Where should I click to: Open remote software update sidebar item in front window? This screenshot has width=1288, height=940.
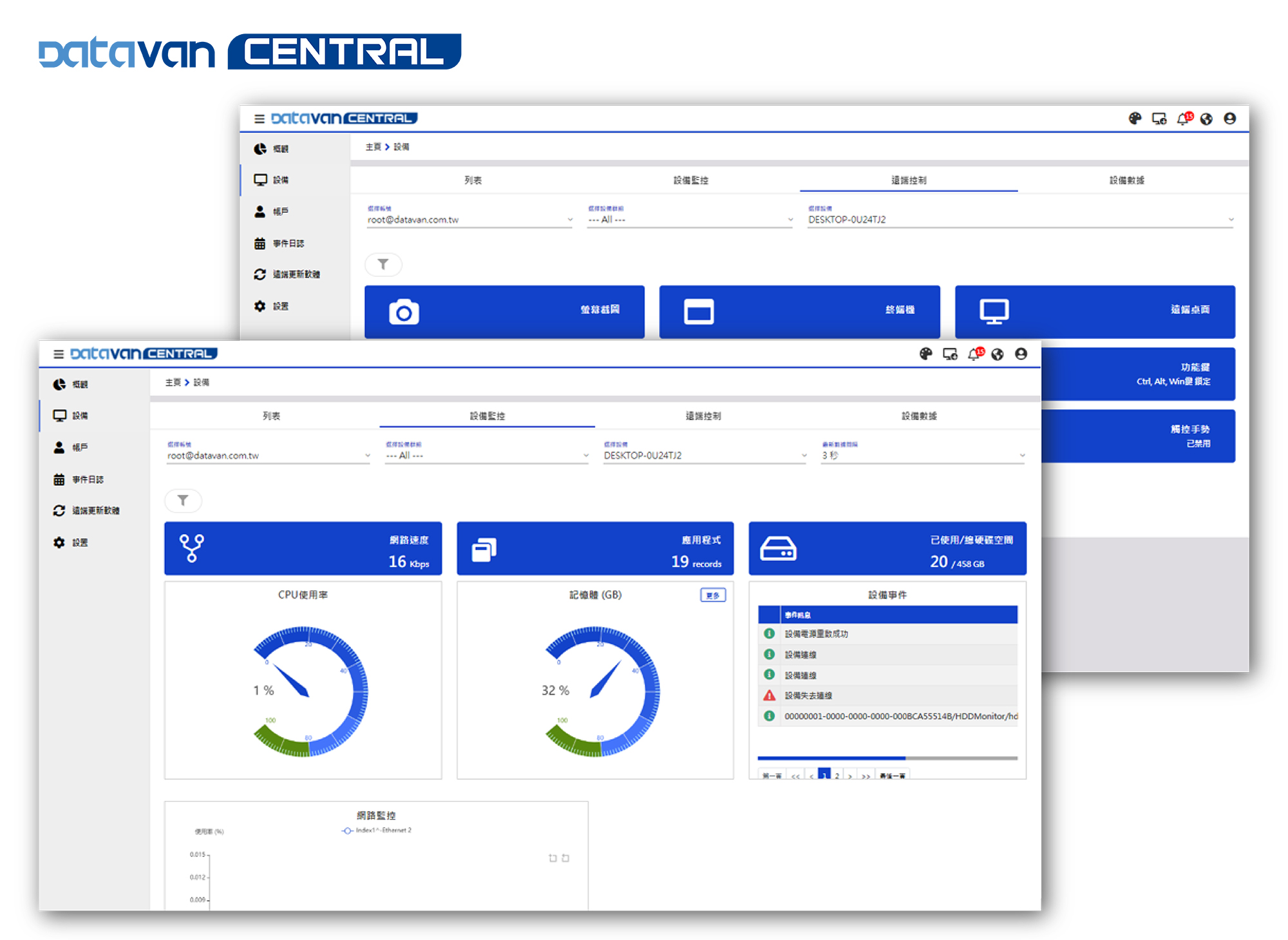[94, 510]
